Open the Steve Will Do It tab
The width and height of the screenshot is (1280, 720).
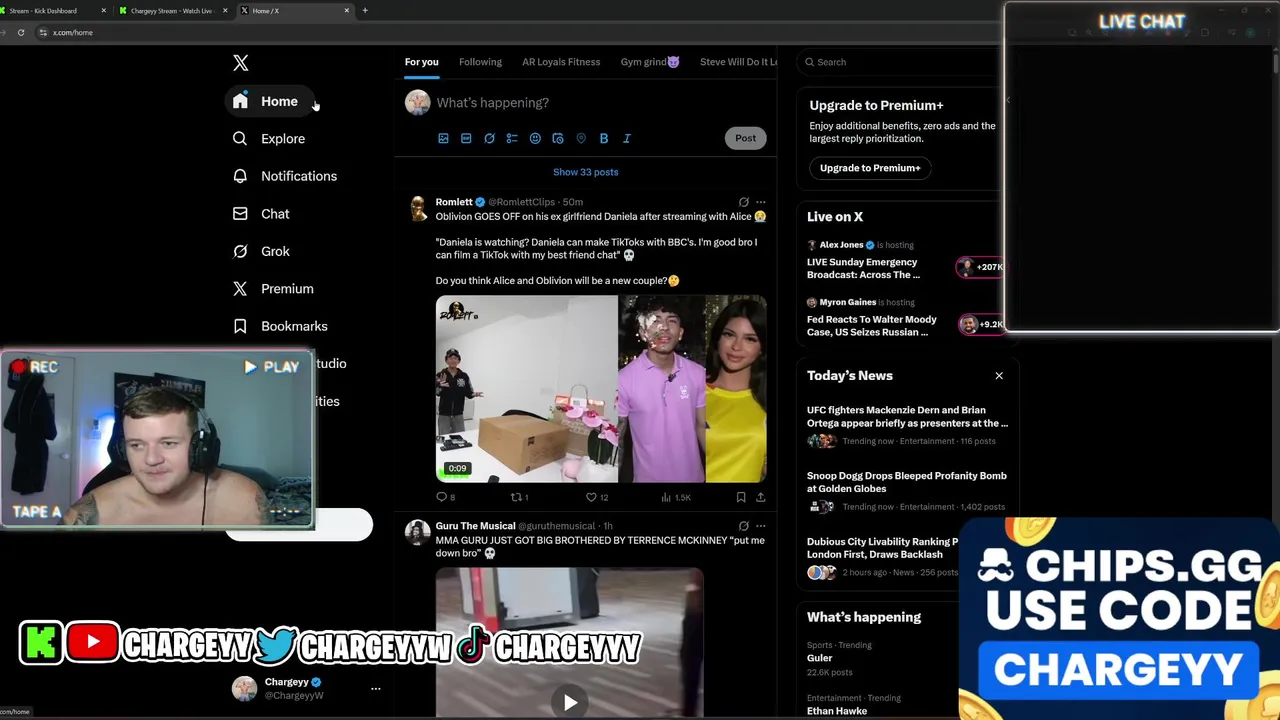738,62
